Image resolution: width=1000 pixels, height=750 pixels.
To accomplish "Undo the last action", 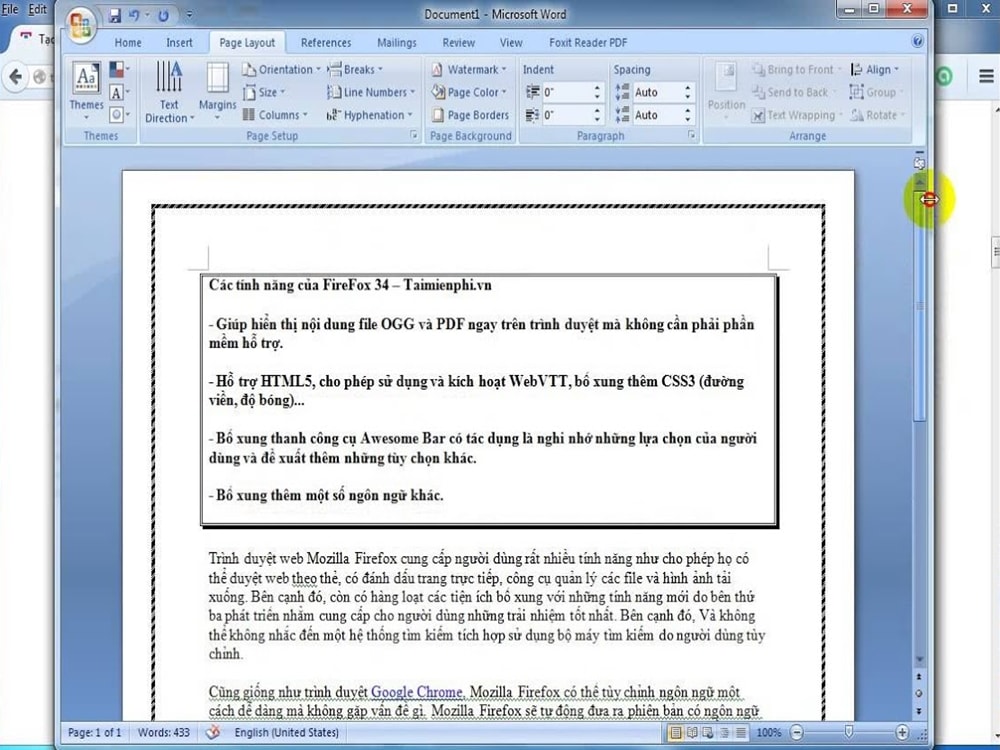I will click(x=134, y=15).
